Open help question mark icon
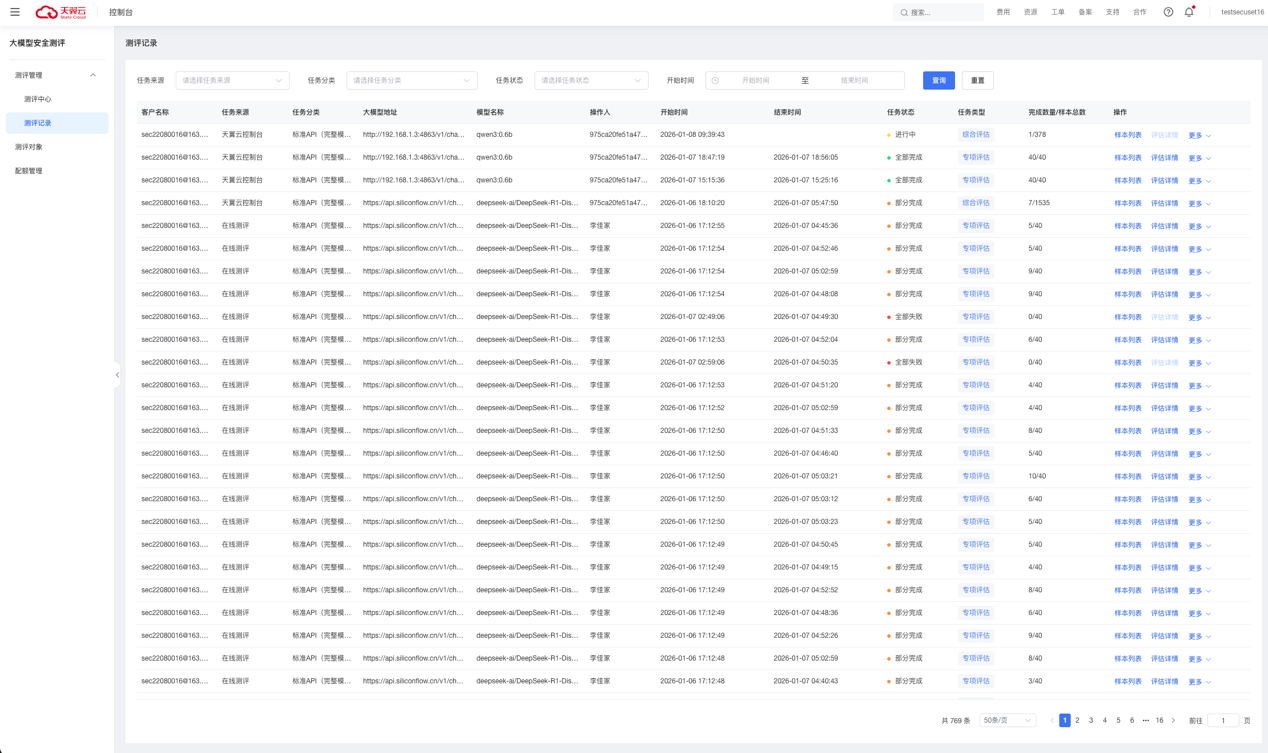 click(x=1168, y=12)
